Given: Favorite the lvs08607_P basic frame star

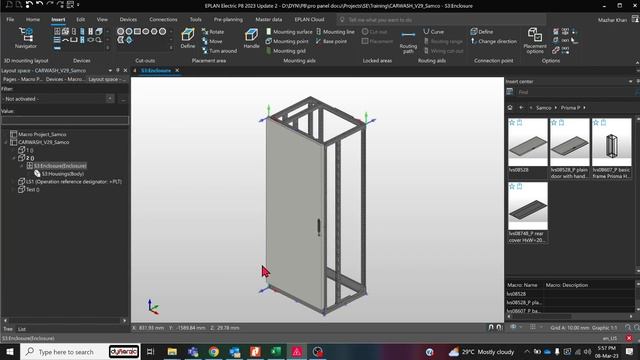Looking at the screenshot, I should click(x=596, y=122).
